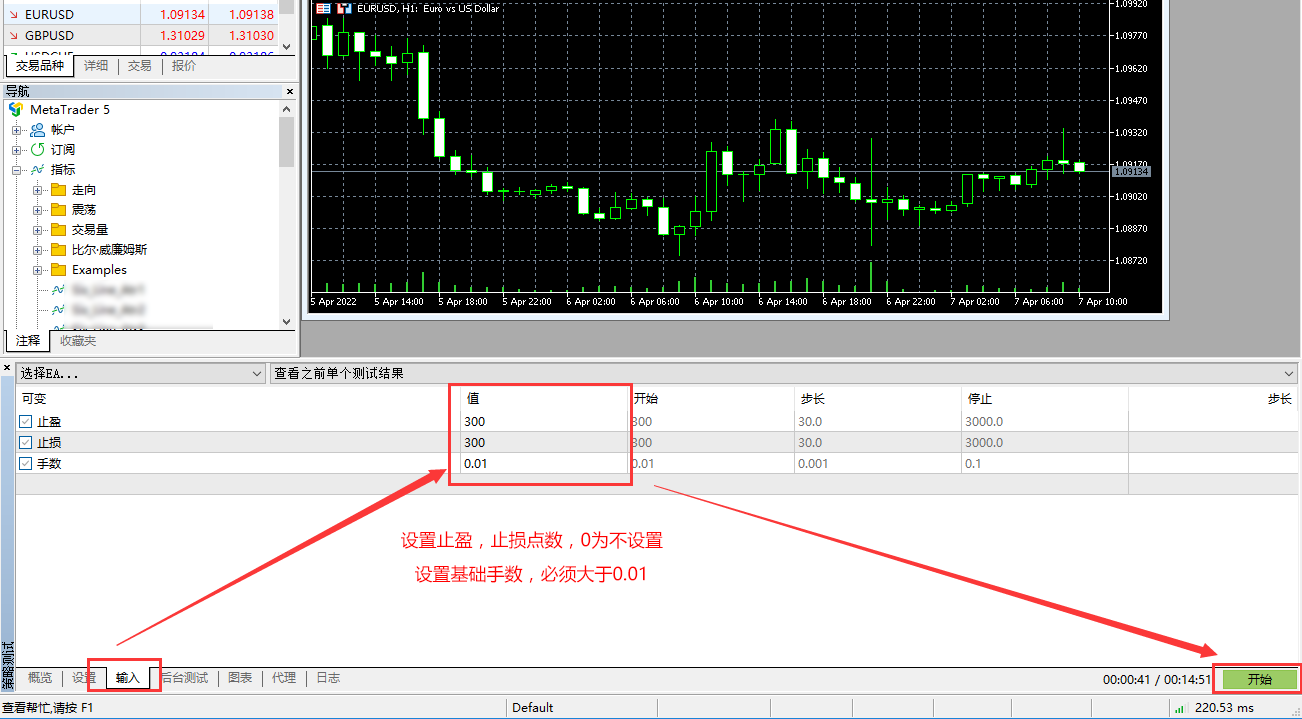Click the 止盈 value cell showing 300
The image size is (1302, 719).
click(544, 421)
